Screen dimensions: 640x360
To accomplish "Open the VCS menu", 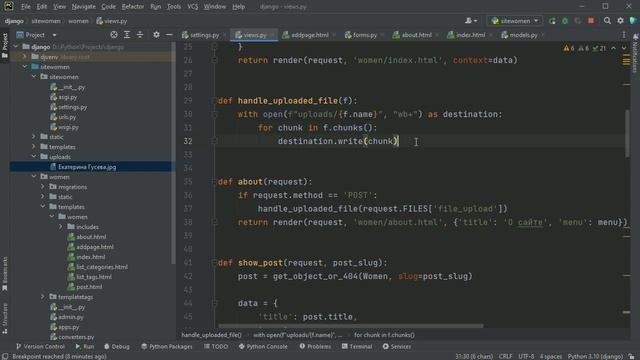I will pos(193,7).
